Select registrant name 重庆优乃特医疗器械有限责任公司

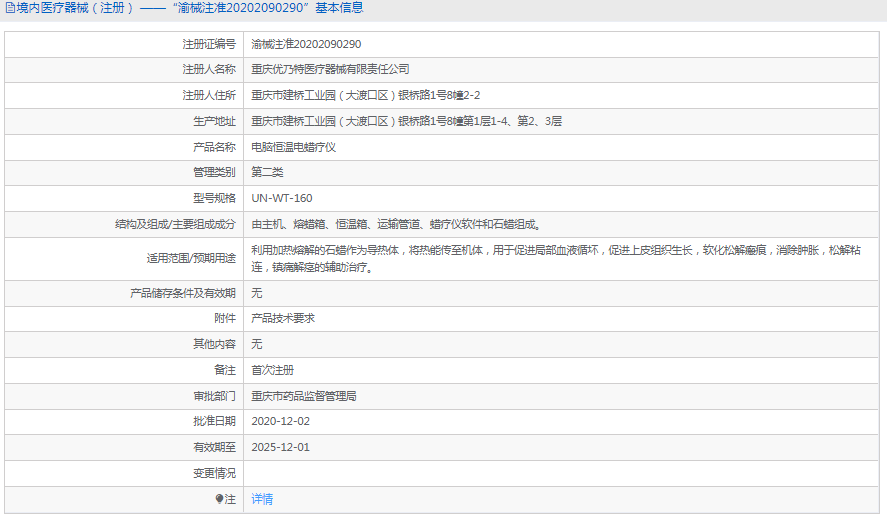click(330, 69)
